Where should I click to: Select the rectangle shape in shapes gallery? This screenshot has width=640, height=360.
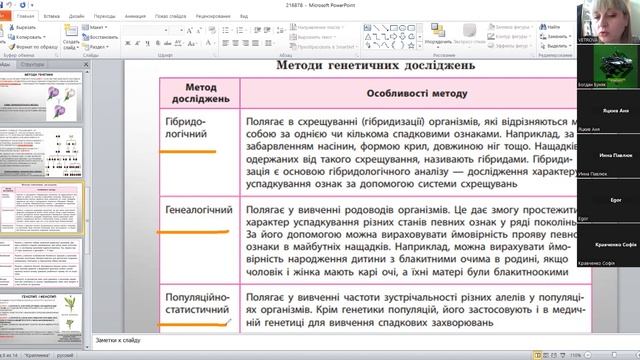[393, 28]
